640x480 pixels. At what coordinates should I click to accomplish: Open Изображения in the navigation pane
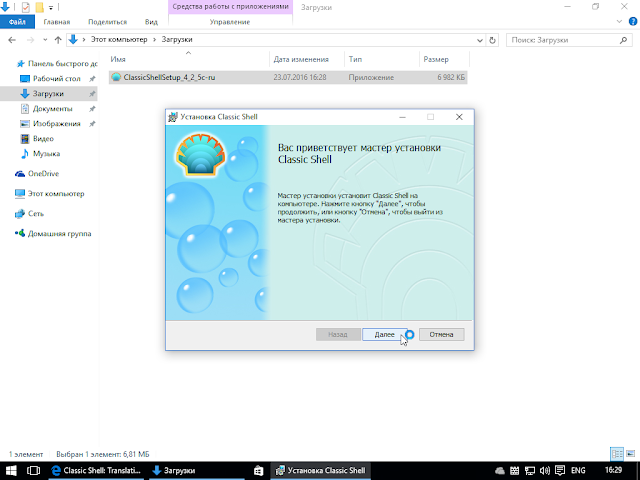56,124
